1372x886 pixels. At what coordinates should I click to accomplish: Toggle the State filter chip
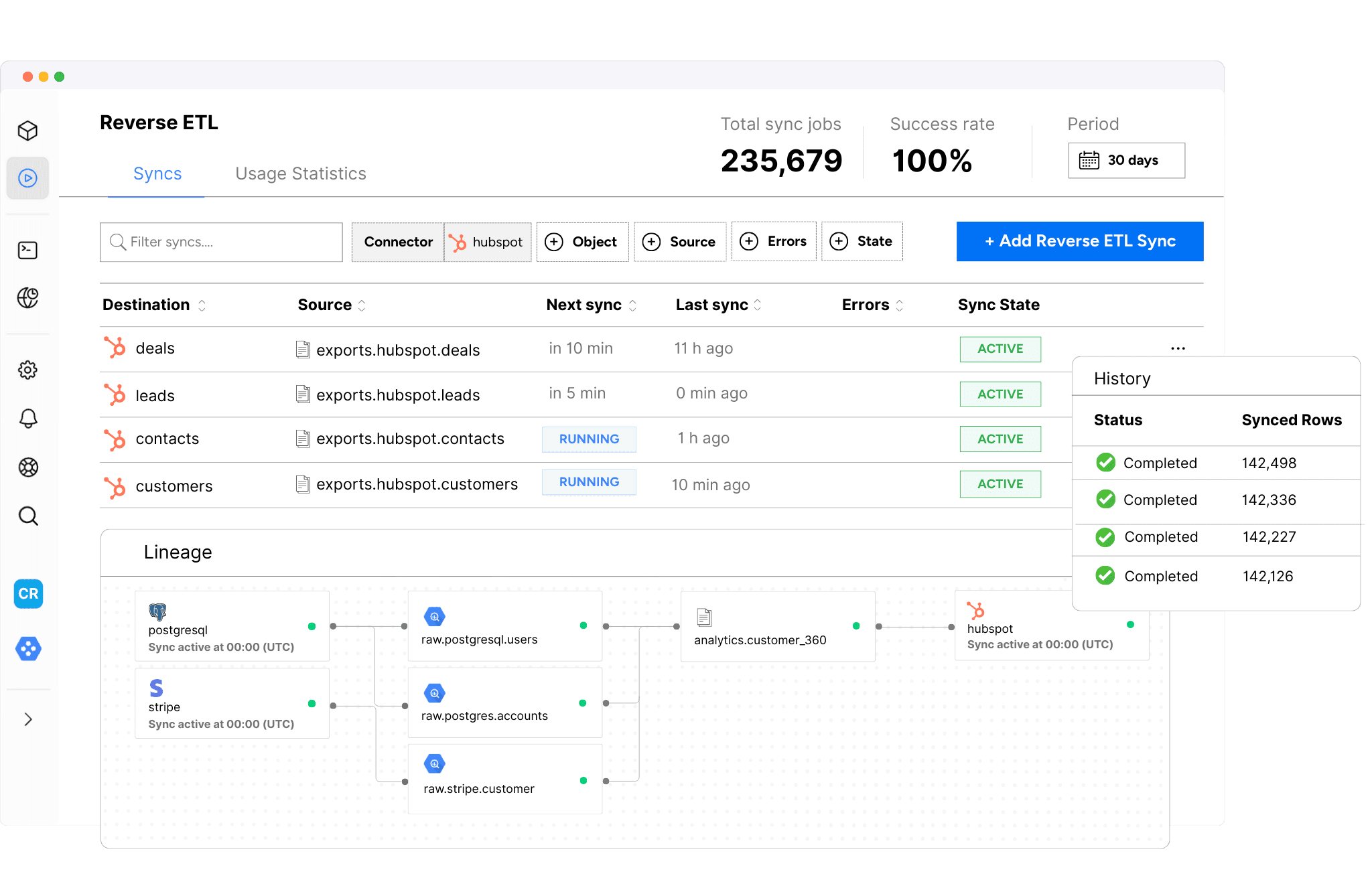[x=862, y=242]
